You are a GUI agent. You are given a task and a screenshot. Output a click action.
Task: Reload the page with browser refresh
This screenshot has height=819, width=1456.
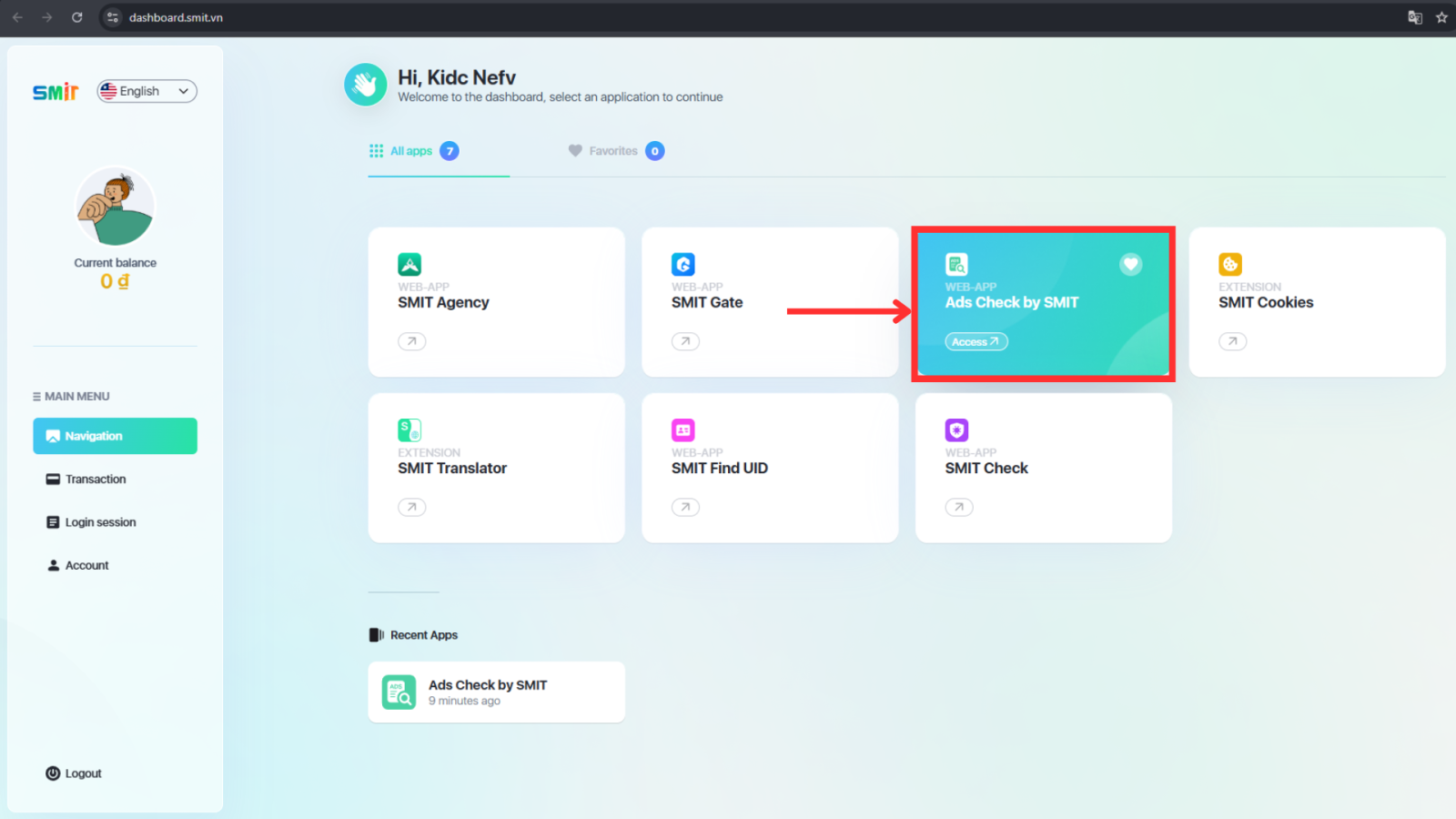[77, 17]
